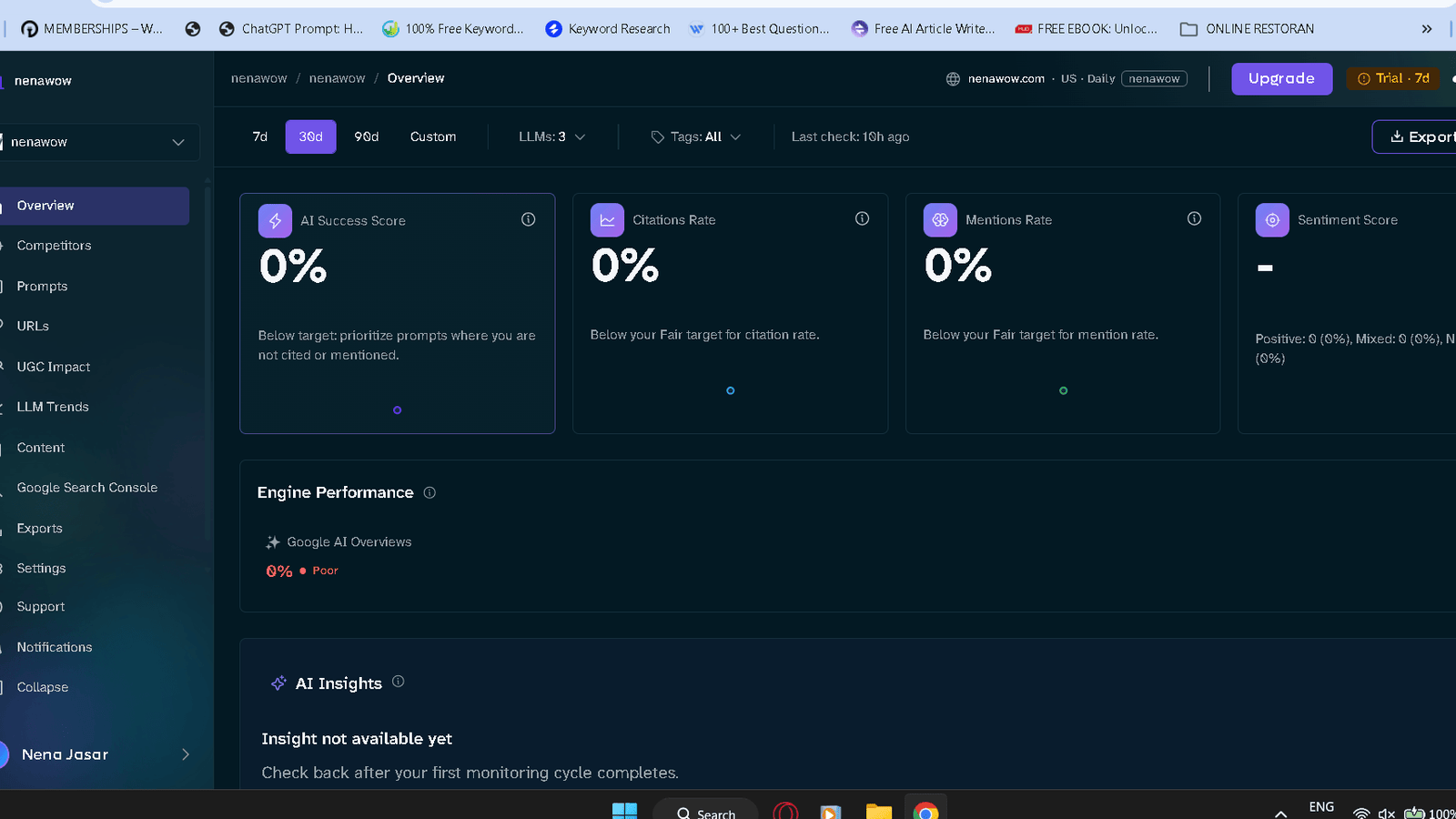The image size is (1456, 819).
Task: Open the Opera browser from the taskbar
Action: click(x=785, y=811)
